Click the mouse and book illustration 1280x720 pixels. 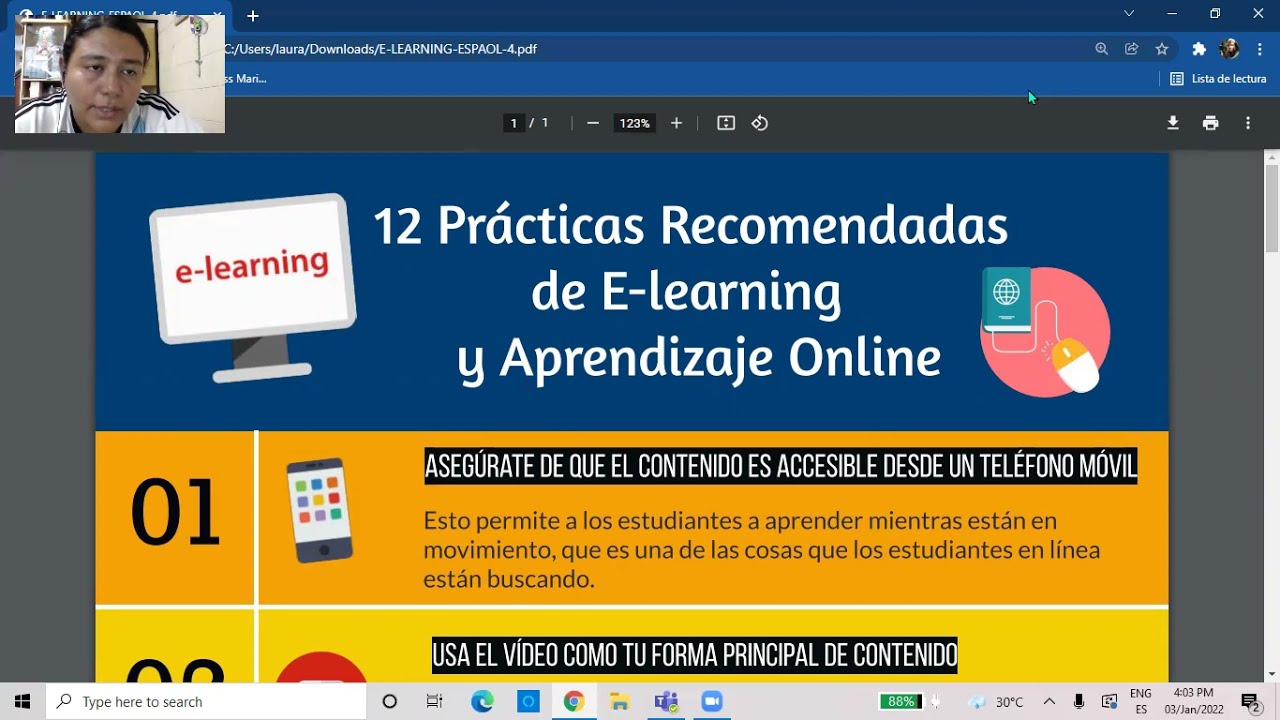coord(1045,331)
